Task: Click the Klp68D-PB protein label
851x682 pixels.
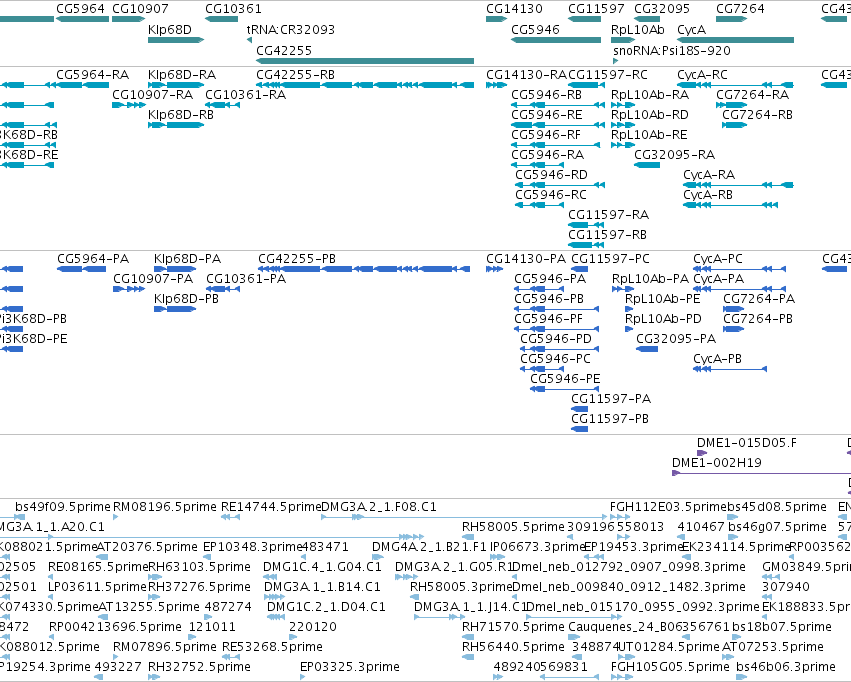Action: (186, 299)
